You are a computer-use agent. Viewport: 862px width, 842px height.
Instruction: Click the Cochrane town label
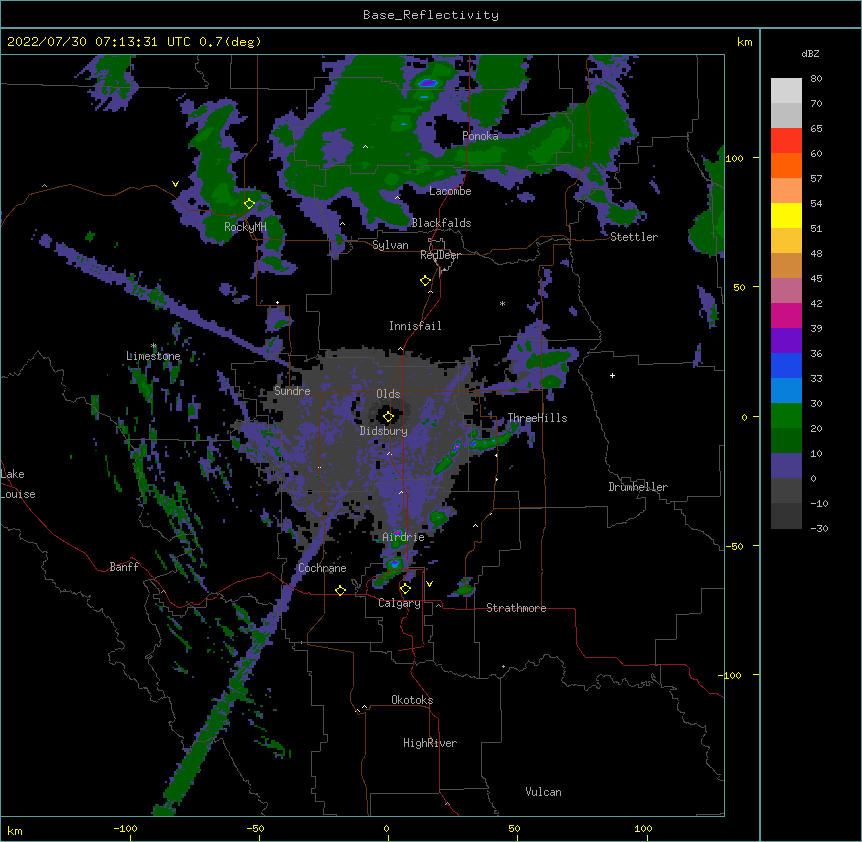click(322, 568)
